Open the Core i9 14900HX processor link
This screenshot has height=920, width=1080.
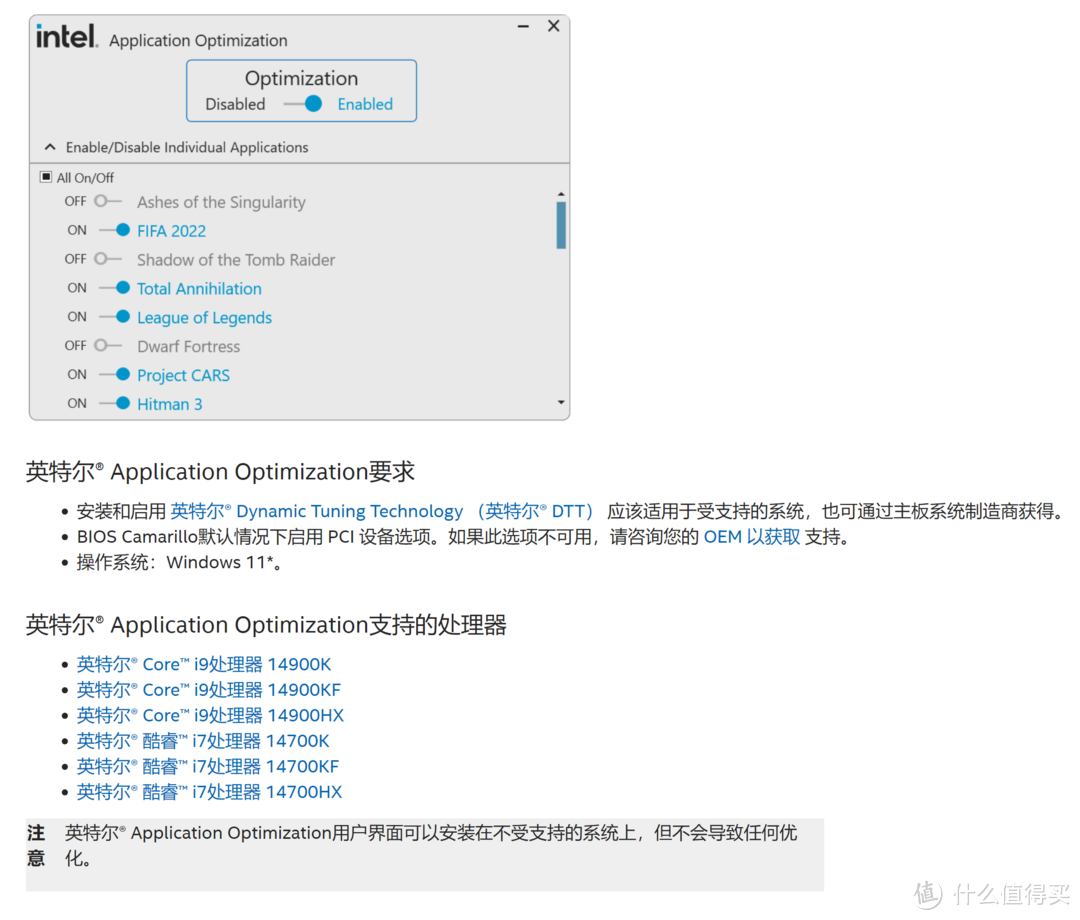tap(210, 715)
